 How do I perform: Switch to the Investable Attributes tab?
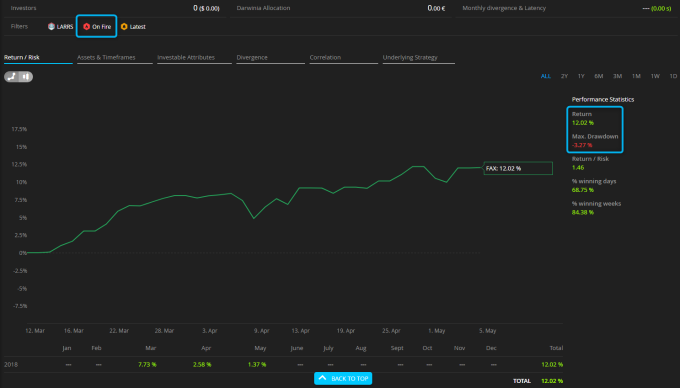pos(186,57)
